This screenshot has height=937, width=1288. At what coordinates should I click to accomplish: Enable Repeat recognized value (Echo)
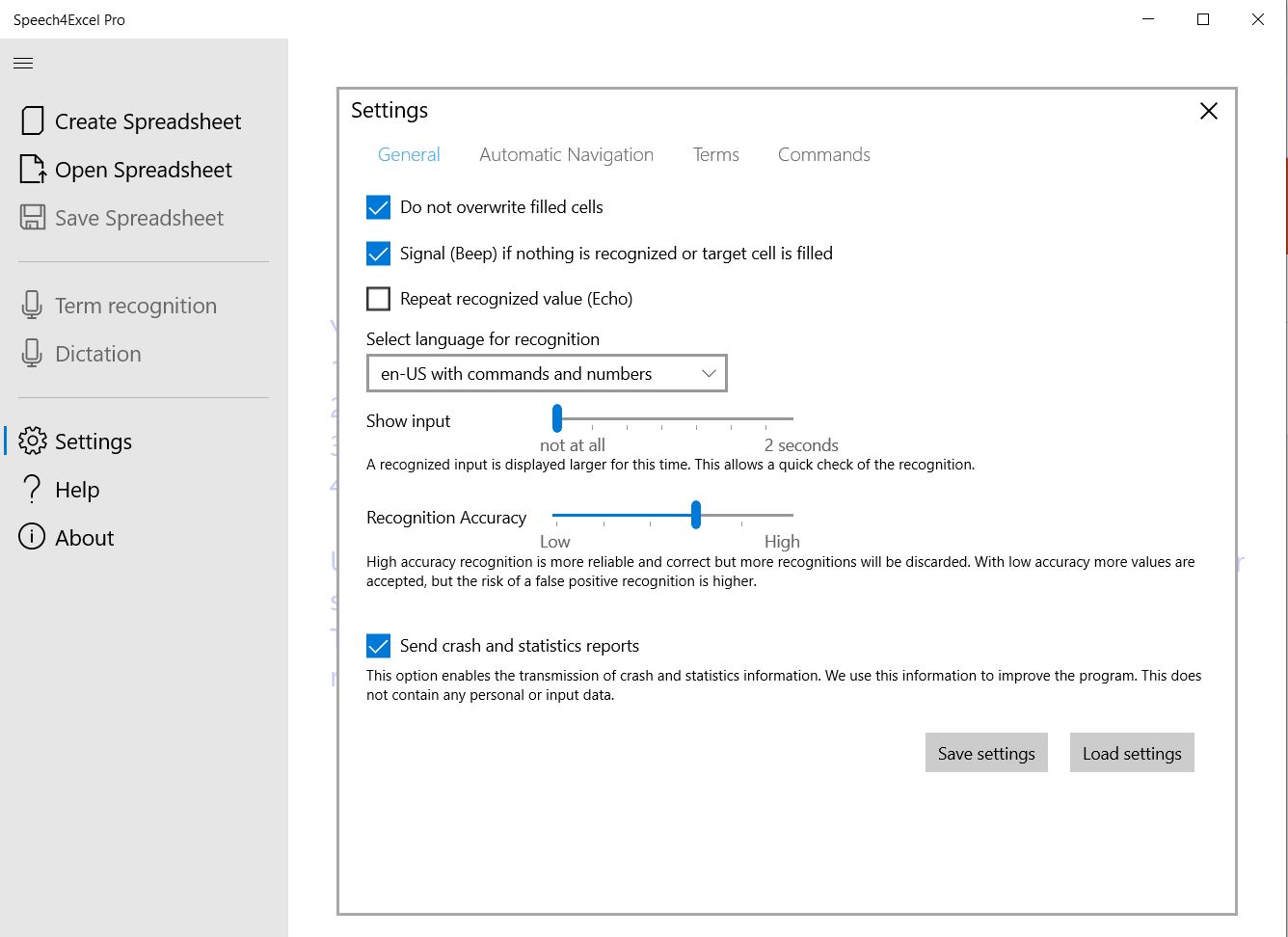coord(379,299)
